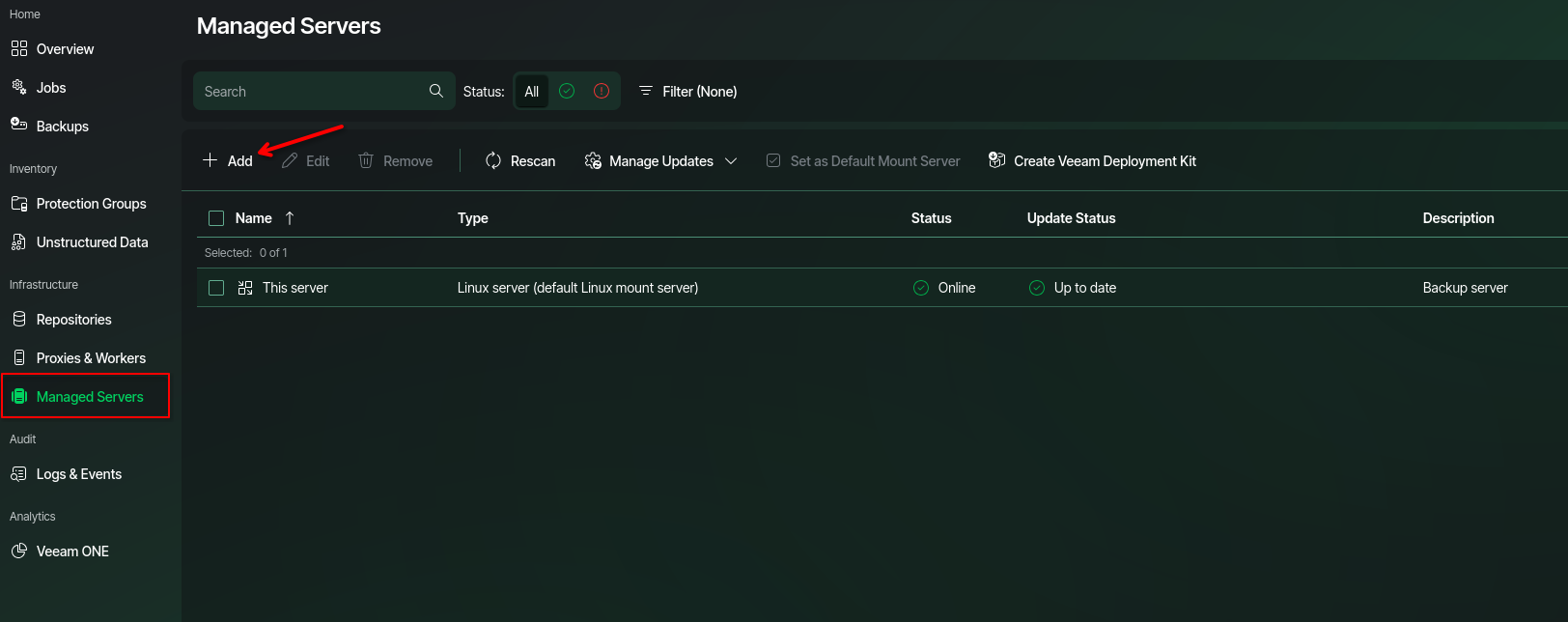Click the Name sort arrow

[290, 218]
